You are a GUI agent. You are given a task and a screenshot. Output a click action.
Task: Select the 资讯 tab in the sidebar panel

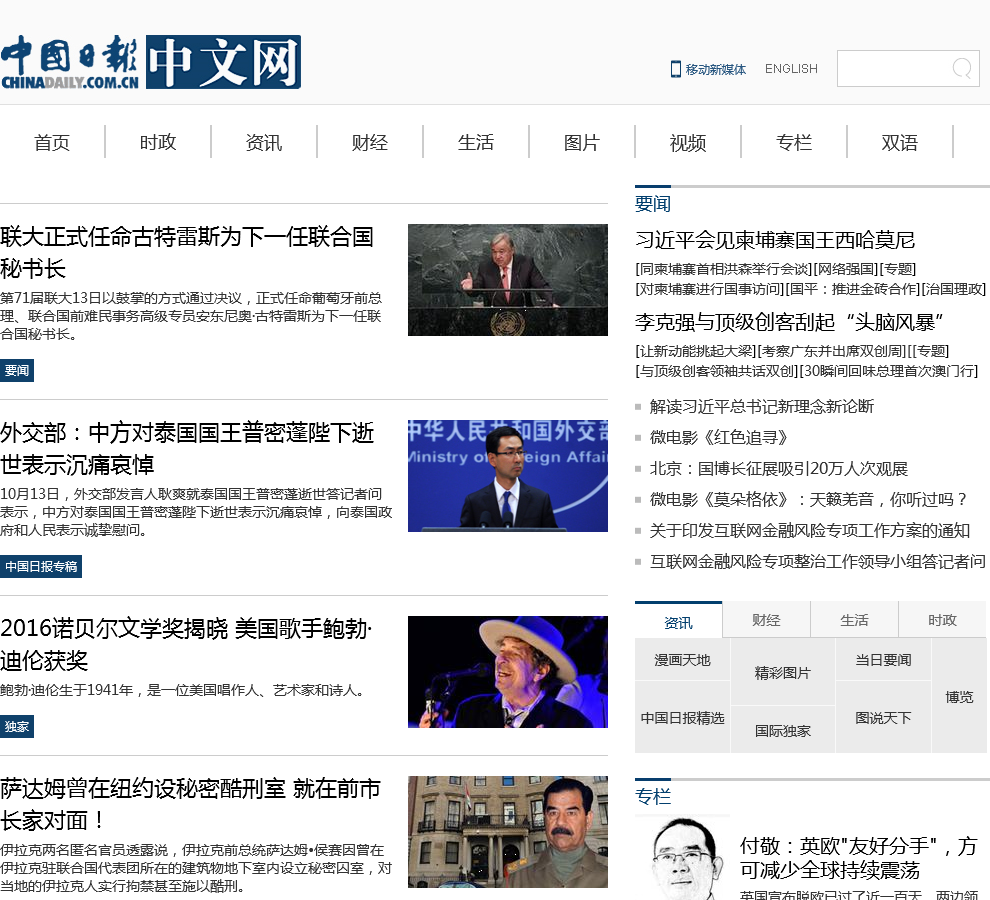point(679,622)
